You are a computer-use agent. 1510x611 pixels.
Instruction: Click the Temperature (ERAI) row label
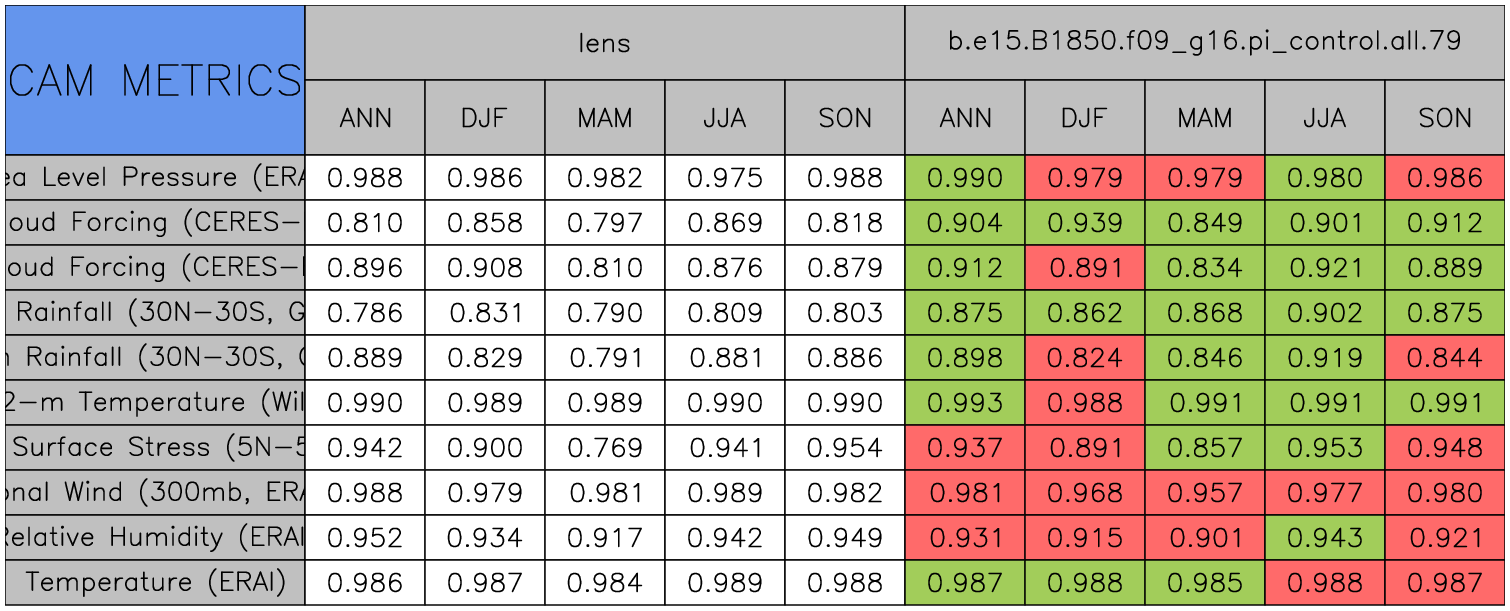[155, 582]
